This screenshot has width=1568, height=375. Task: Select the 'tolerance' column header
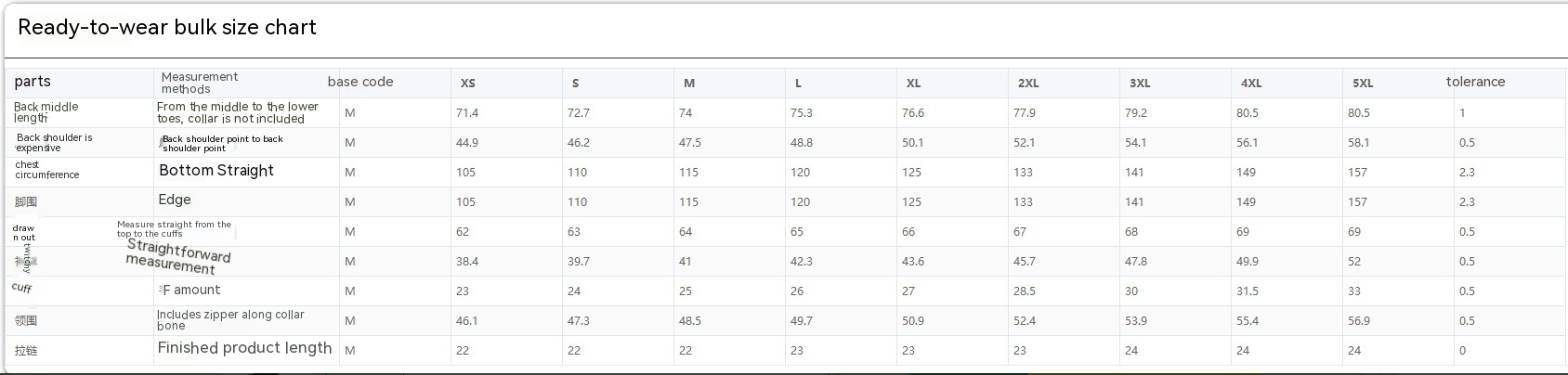coord(1475,82)
